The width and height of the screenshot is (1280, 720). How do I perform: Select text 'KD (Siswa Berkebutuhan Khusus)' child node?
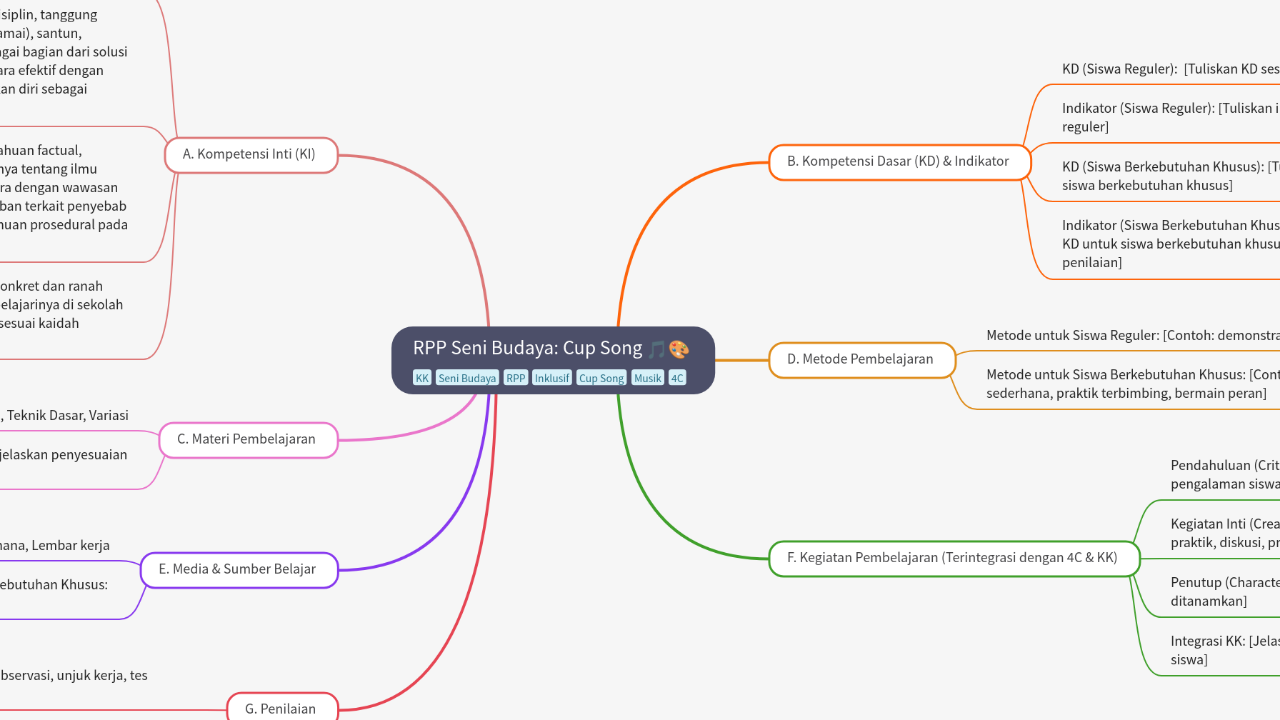[x=1171, y=176]
